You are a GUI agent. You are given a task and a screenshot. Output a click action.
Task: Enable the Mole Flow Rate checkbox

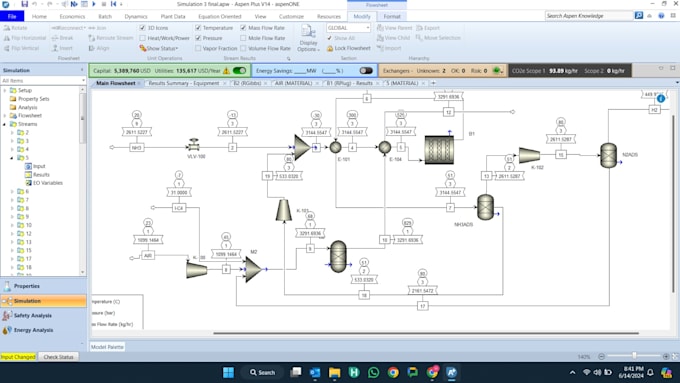click(x=243, y=38)
